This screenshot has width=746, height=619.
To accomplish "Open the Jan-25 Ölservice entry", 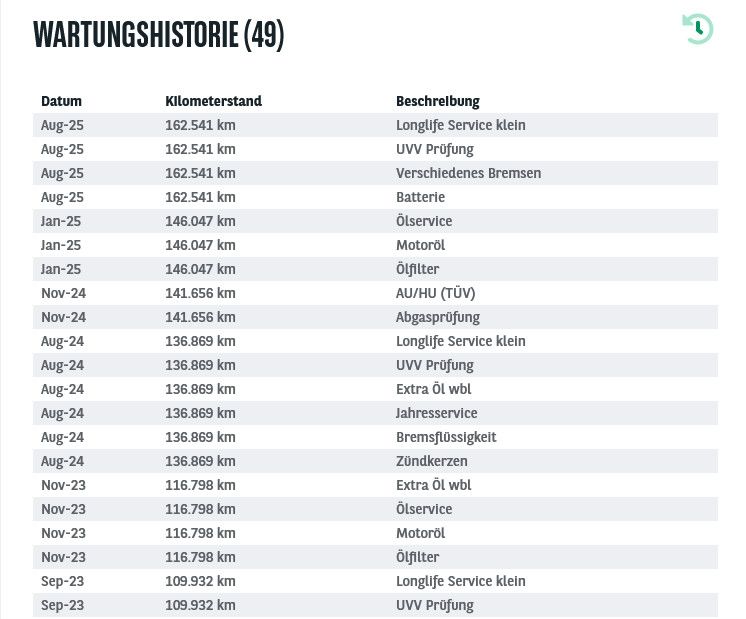I will pos(424,221).
